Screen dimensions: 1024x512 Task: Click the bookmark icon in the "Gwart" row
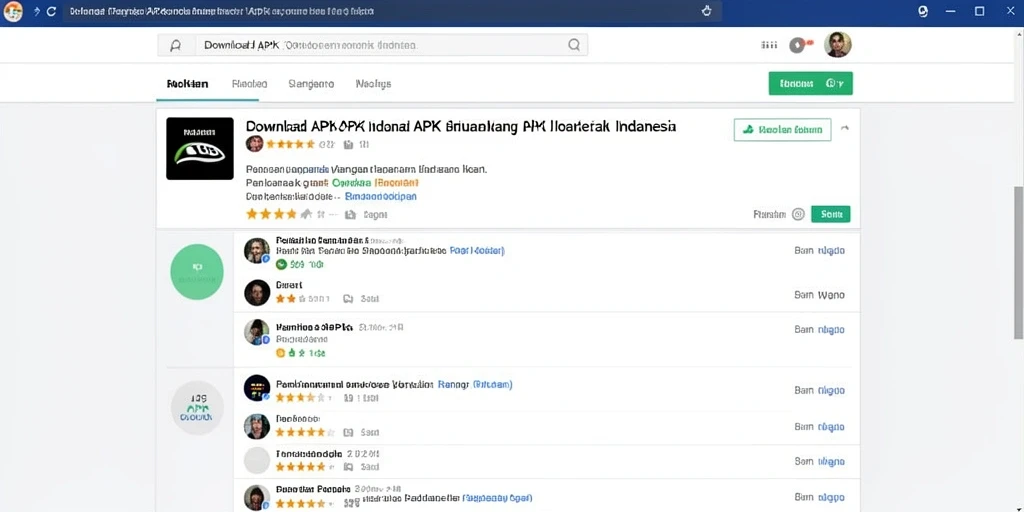348,299
